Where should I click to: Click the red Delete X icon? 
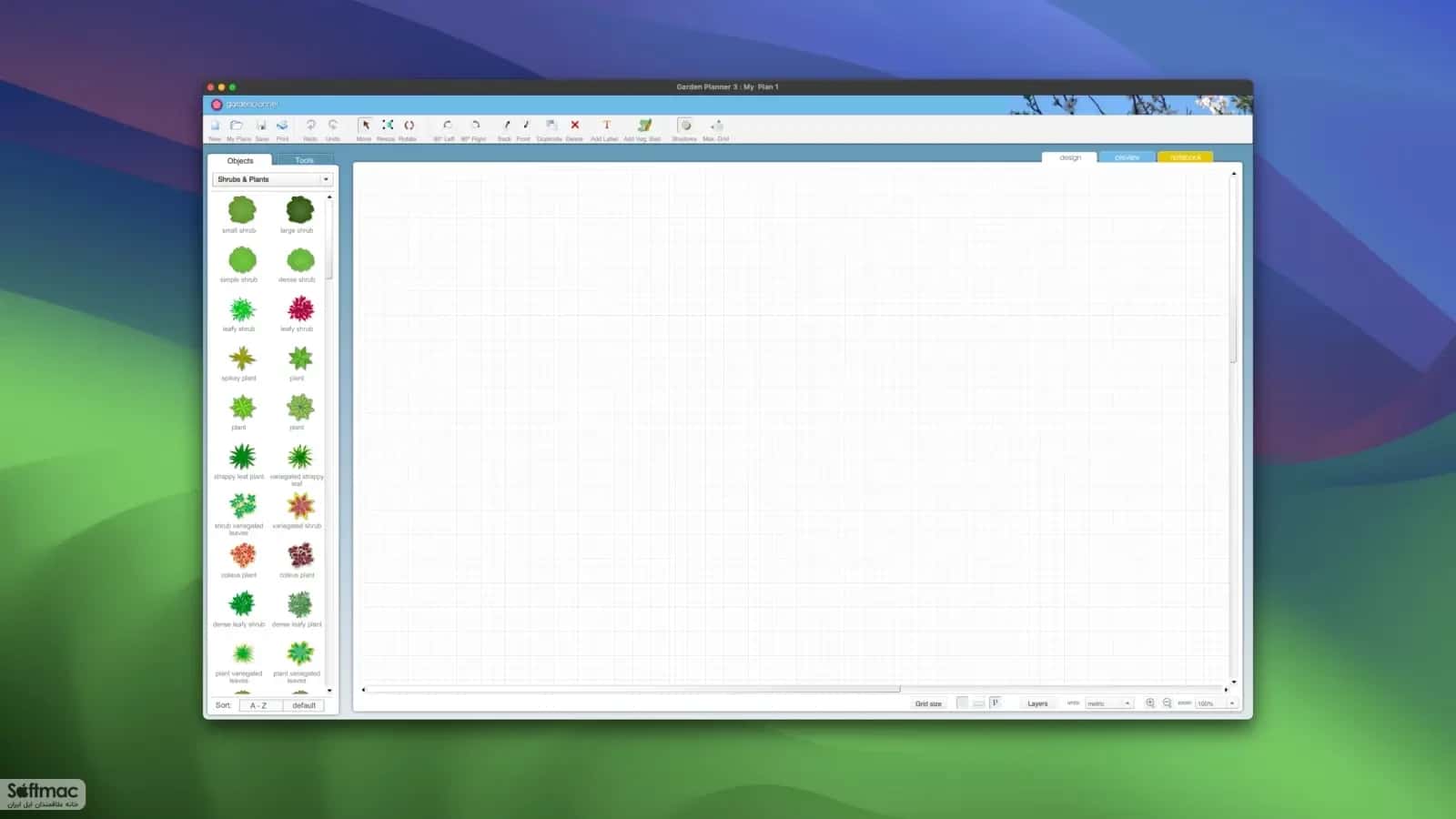(574, 126)
